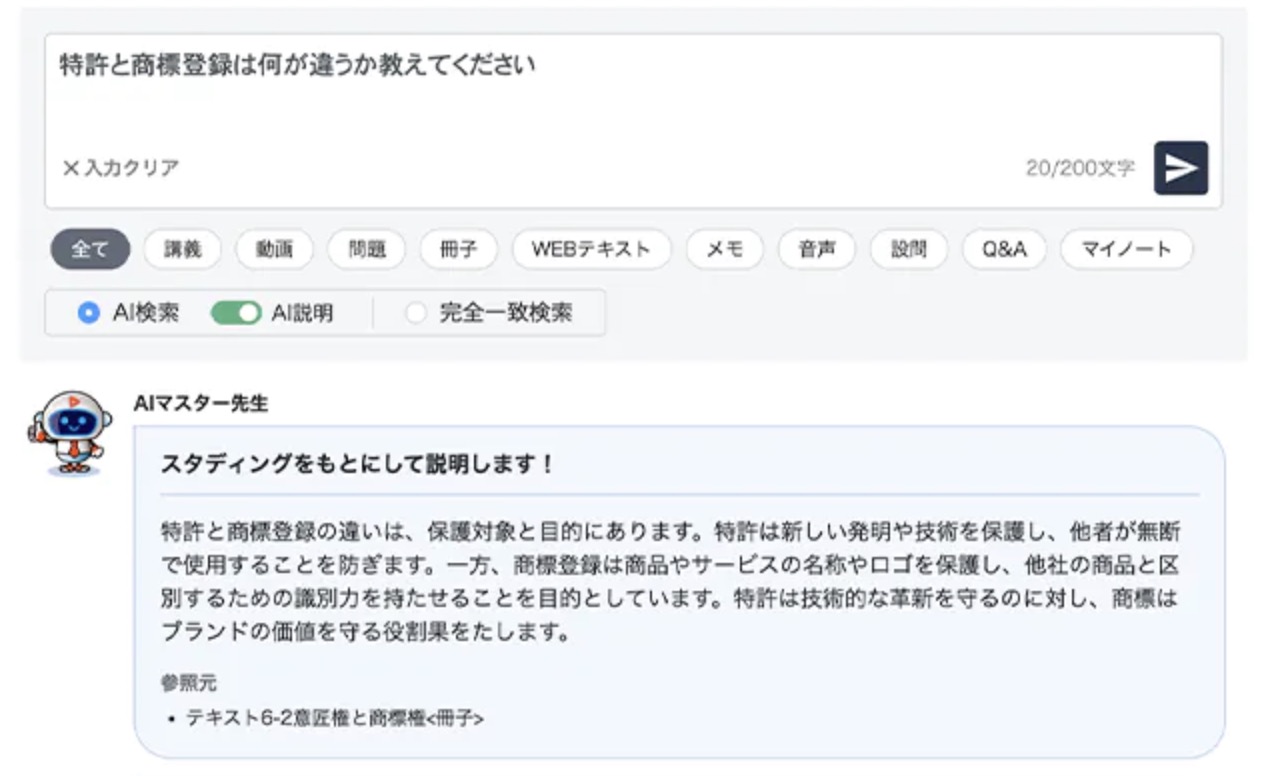This screenshot has height=776, width=1270.
Task: Click the AIマスター先生 name label
Action: 201,403
